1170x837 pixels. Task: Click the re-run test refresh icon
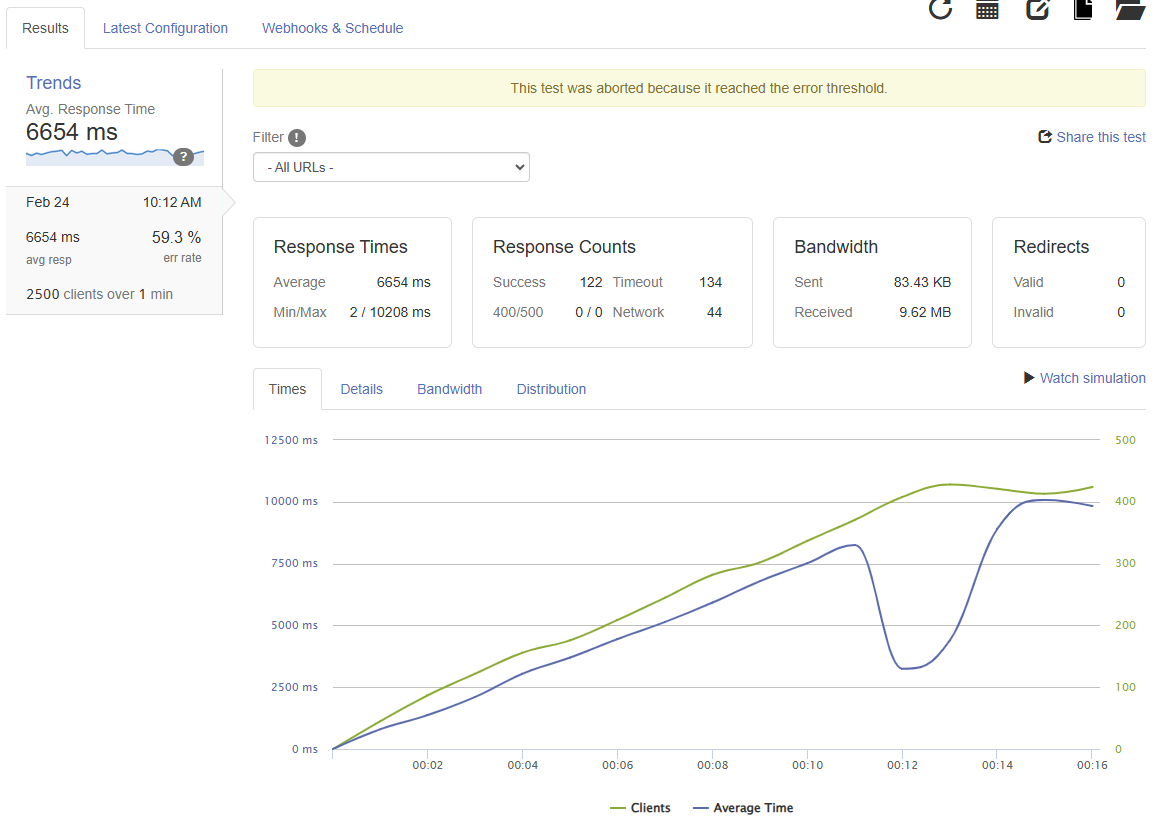[940, 10]
